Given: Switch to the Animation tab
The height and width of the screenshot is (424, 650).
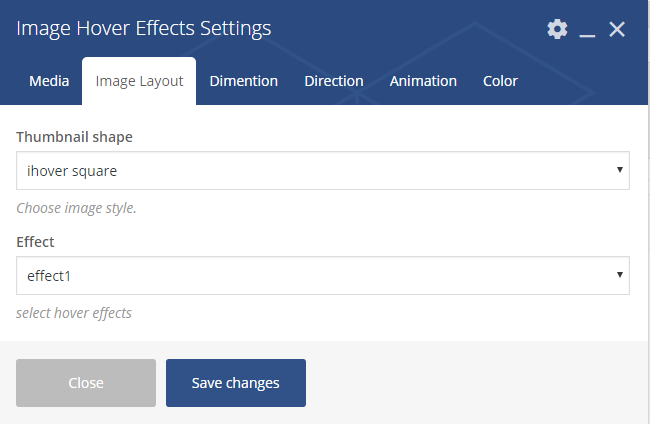Looking at the screenshot, I should pyautogui.click(x=423, y=81).
